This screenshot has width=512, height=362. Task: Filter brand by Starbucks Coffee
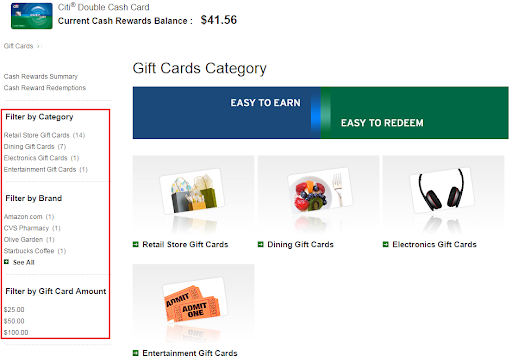click(x=35, y=251)
